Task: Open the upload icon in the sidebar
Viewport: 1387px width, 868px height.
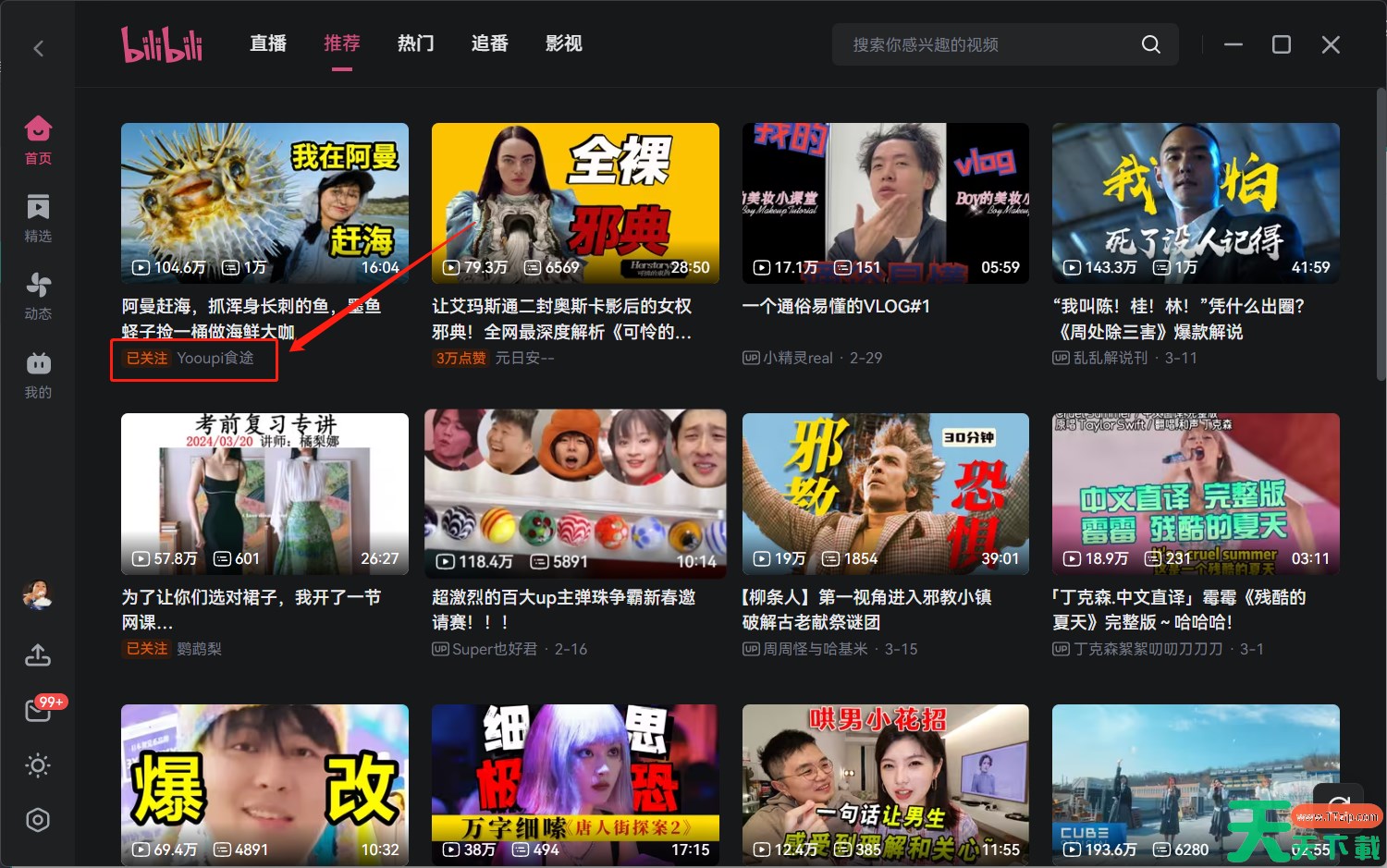Action: [x=38, y=654]
